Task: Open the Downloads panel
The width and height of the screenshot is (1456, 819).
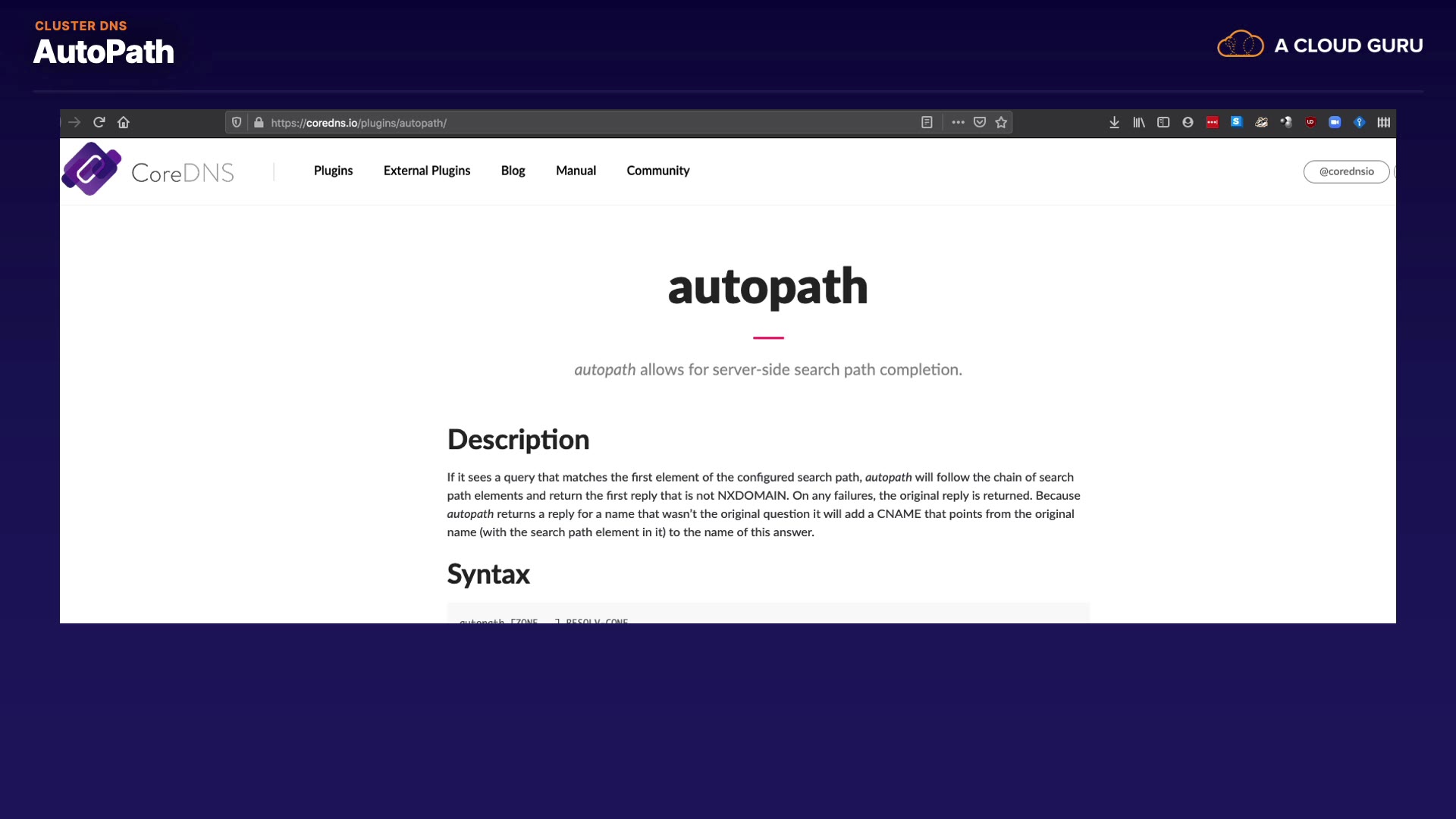Action: coord(1114,122)
